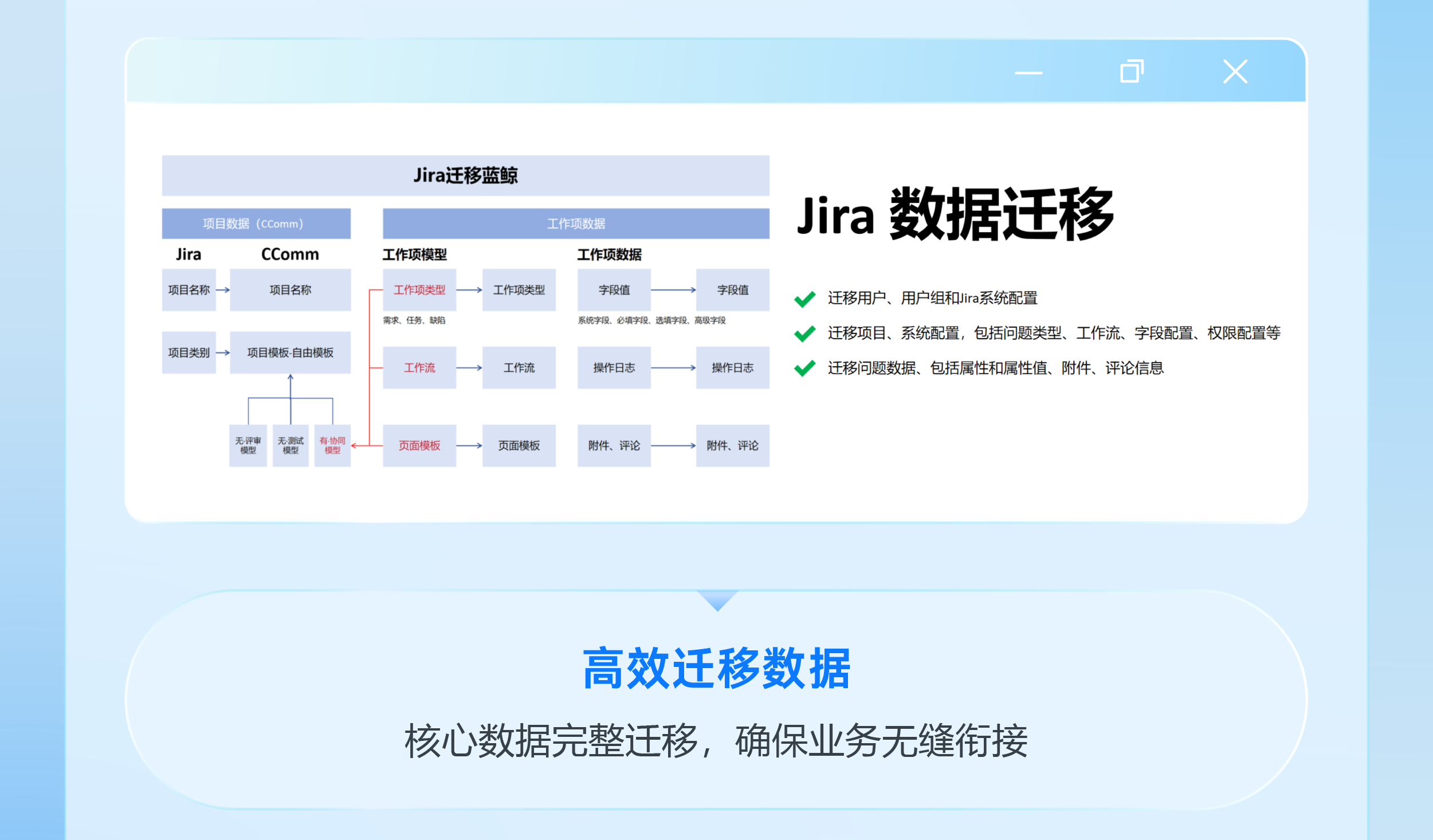Select the 无-评审模型 box

[248, 446]
